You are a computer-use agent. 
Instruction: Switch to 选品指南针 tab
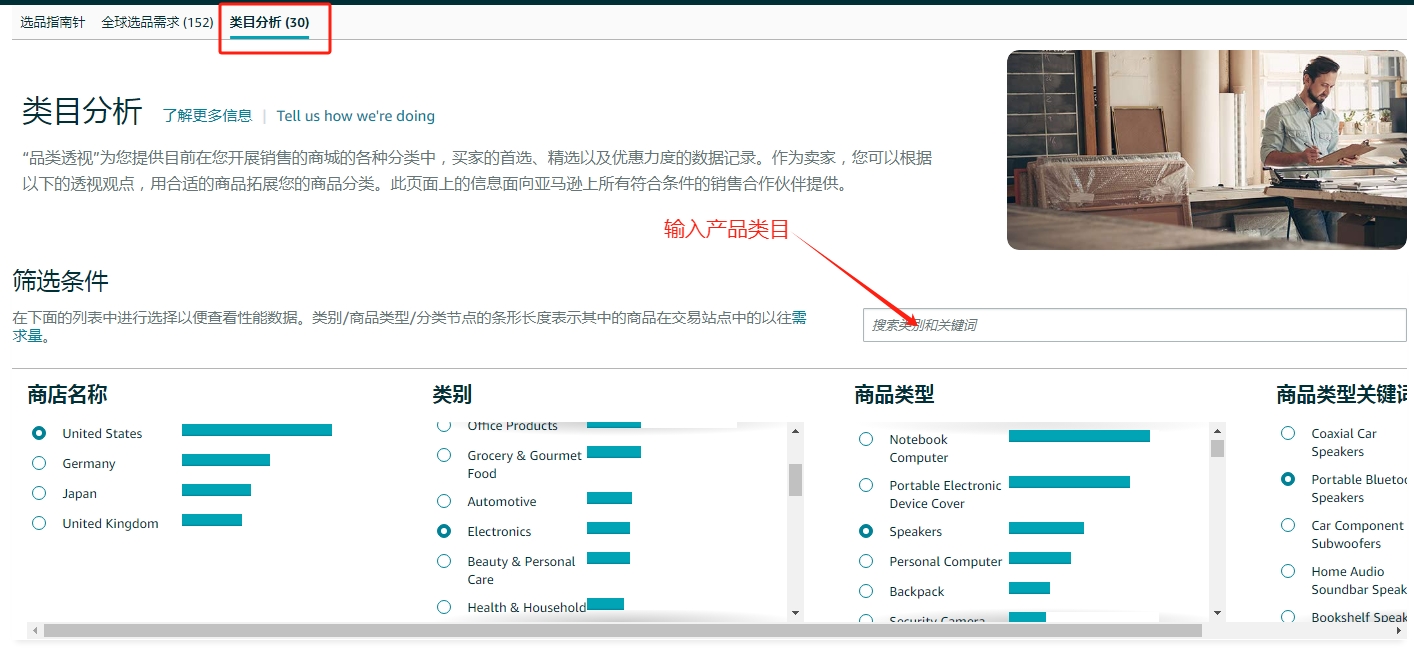(52, 21)
